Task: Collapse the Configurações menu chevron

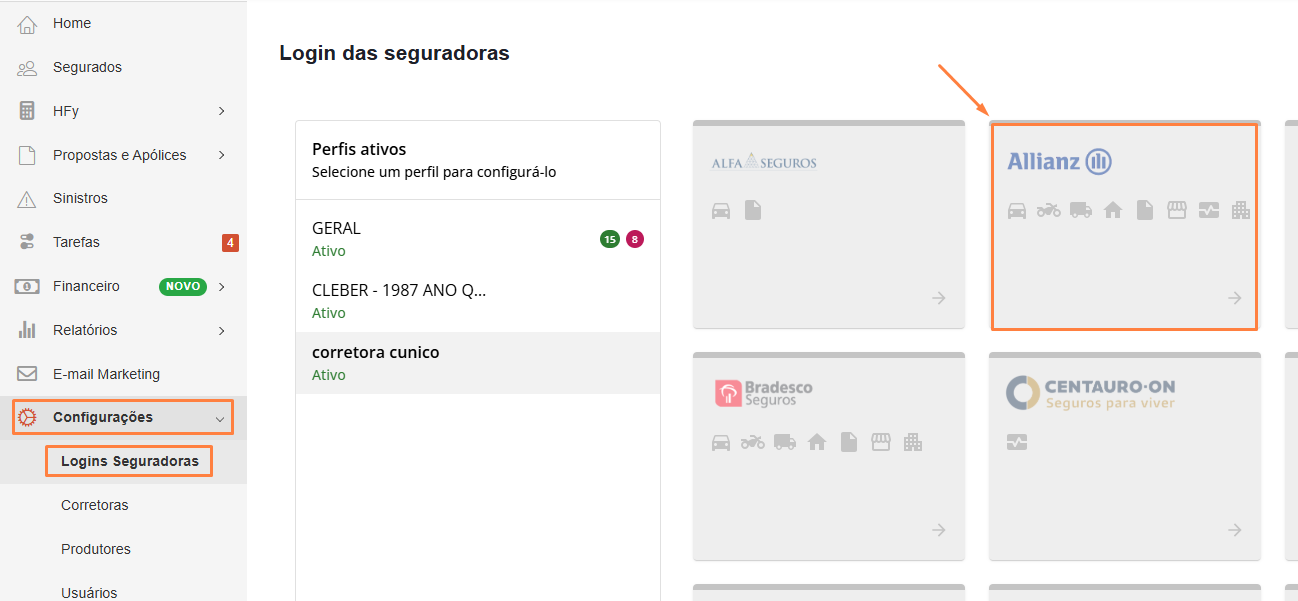Action: (x=220, y=418)
